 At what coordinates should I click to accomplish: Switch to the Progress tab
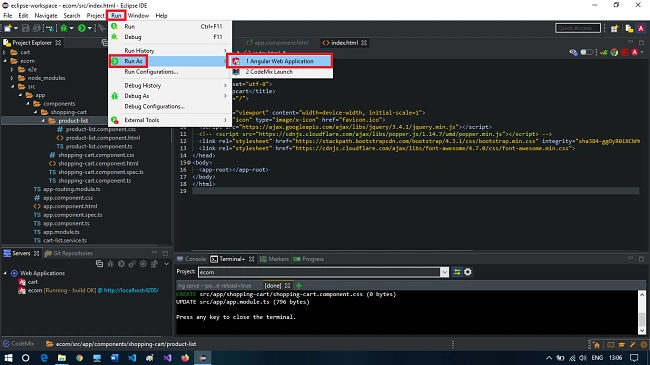pos(309,259)
